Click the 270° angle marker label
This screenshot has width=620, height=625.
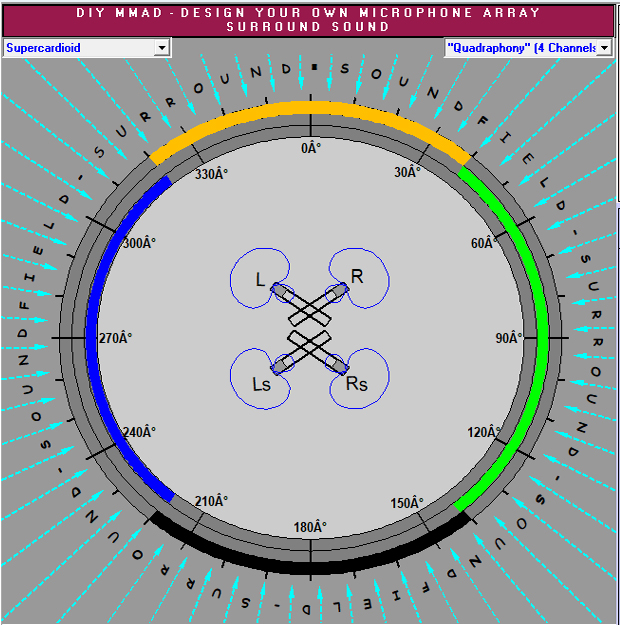click(x=115, y=338)
